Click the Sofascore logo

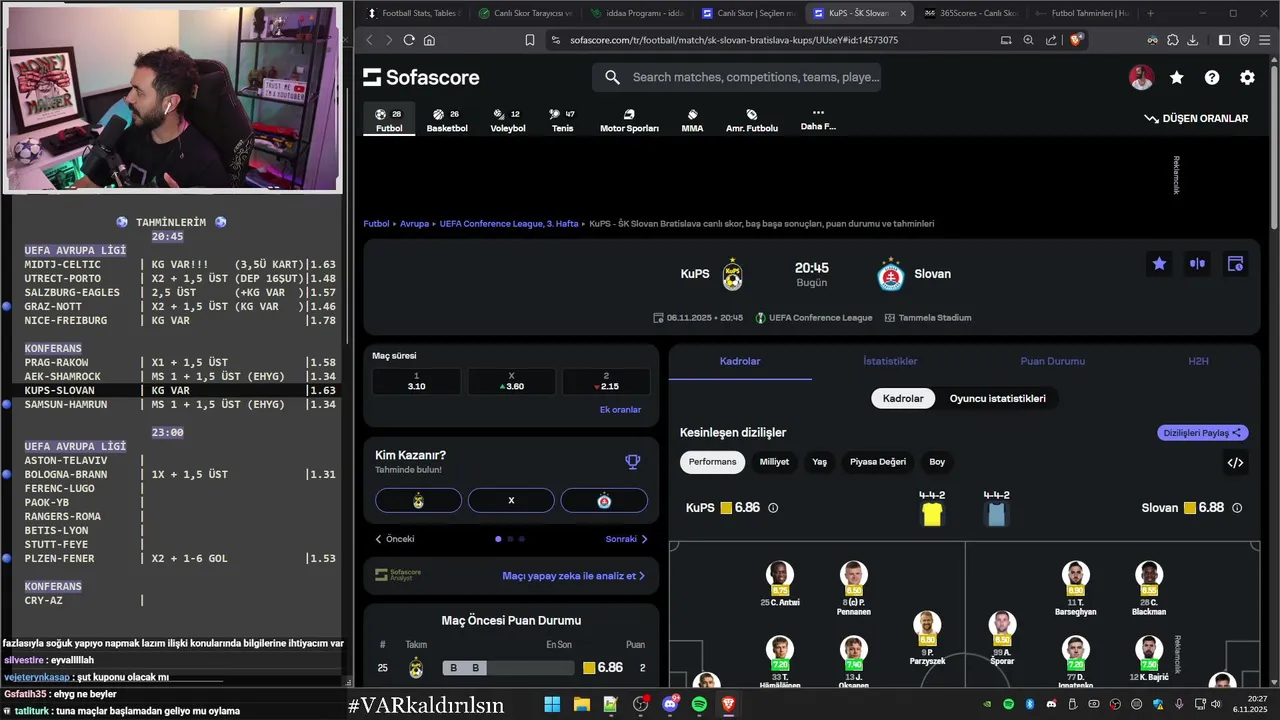click(x=421, y=77)
